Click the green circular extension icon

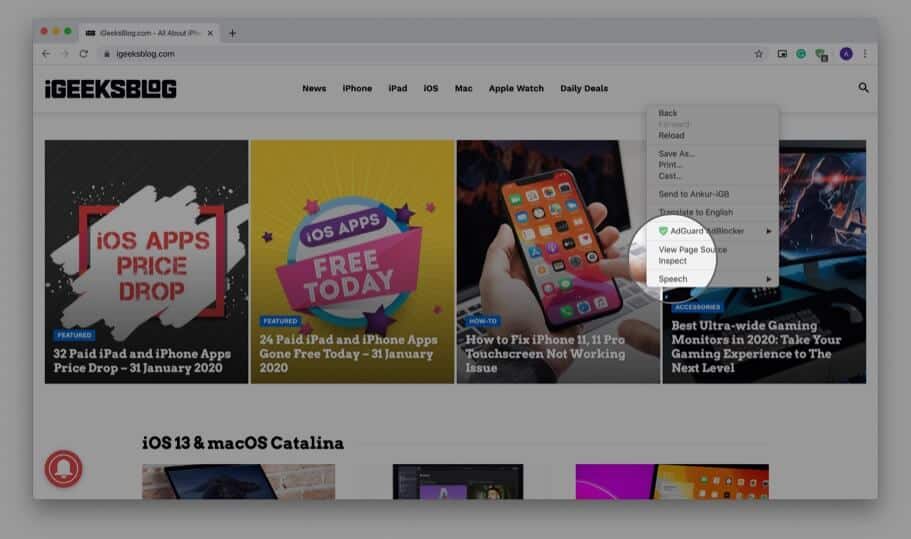coord(801,53)
